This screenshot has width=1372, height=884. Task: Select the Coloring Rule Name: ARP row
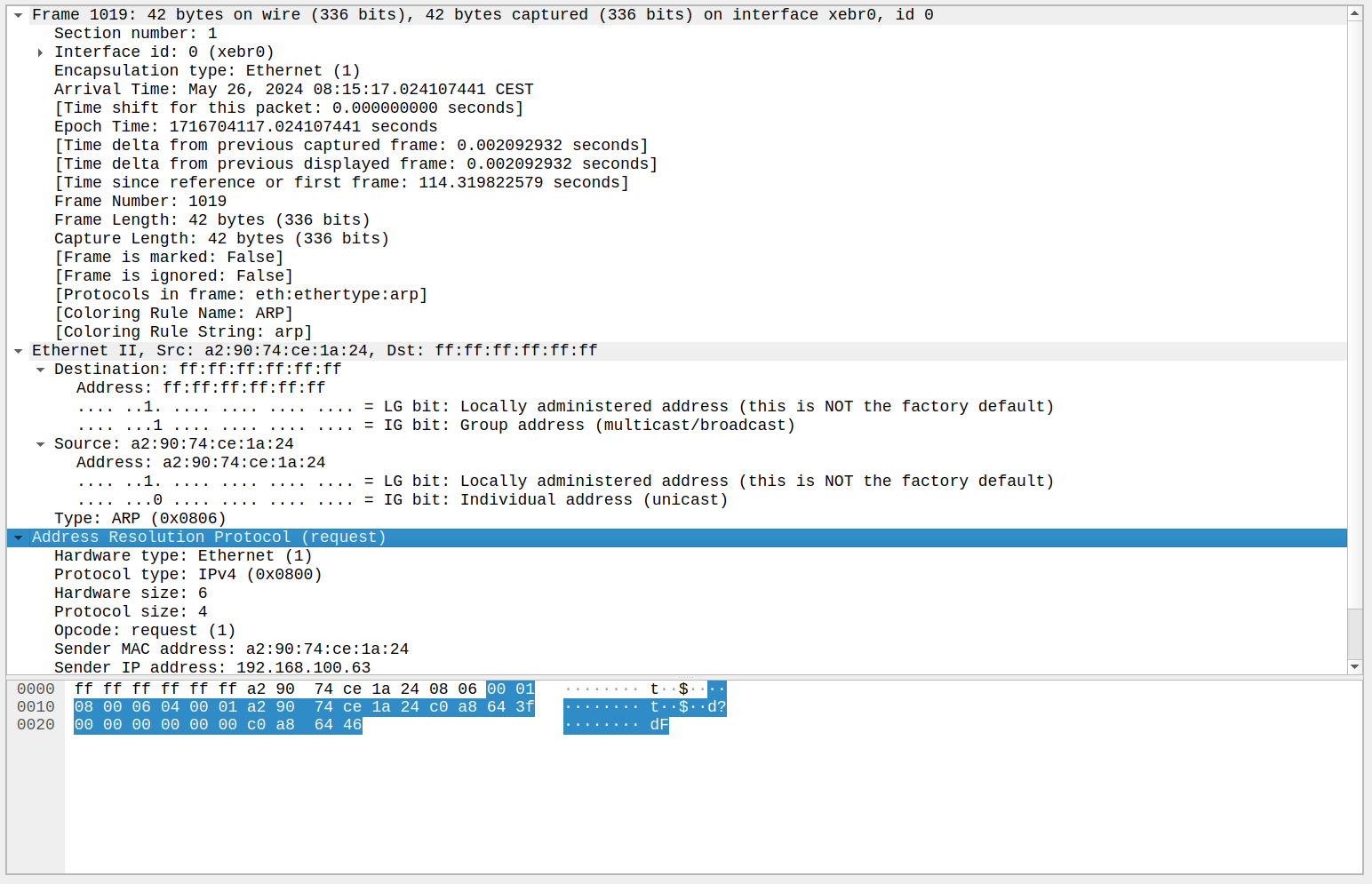coord(173,314)
